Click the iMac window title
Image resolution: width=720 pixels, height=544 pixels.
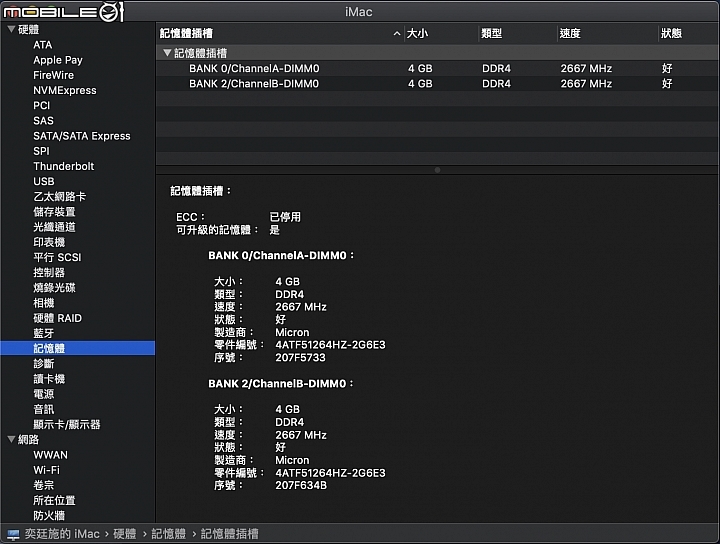click(x=359, y=12)
